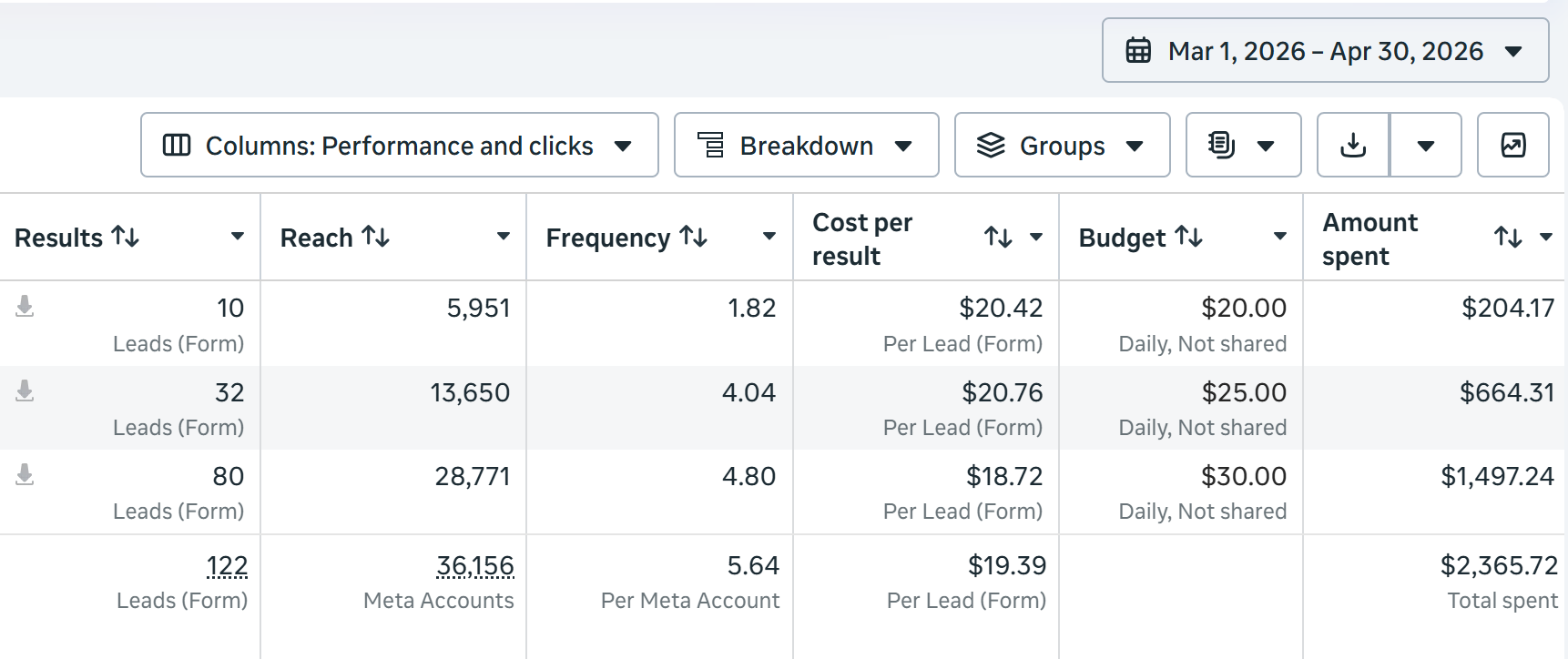Open the Groups dropdown

(x=1062, y=145)
